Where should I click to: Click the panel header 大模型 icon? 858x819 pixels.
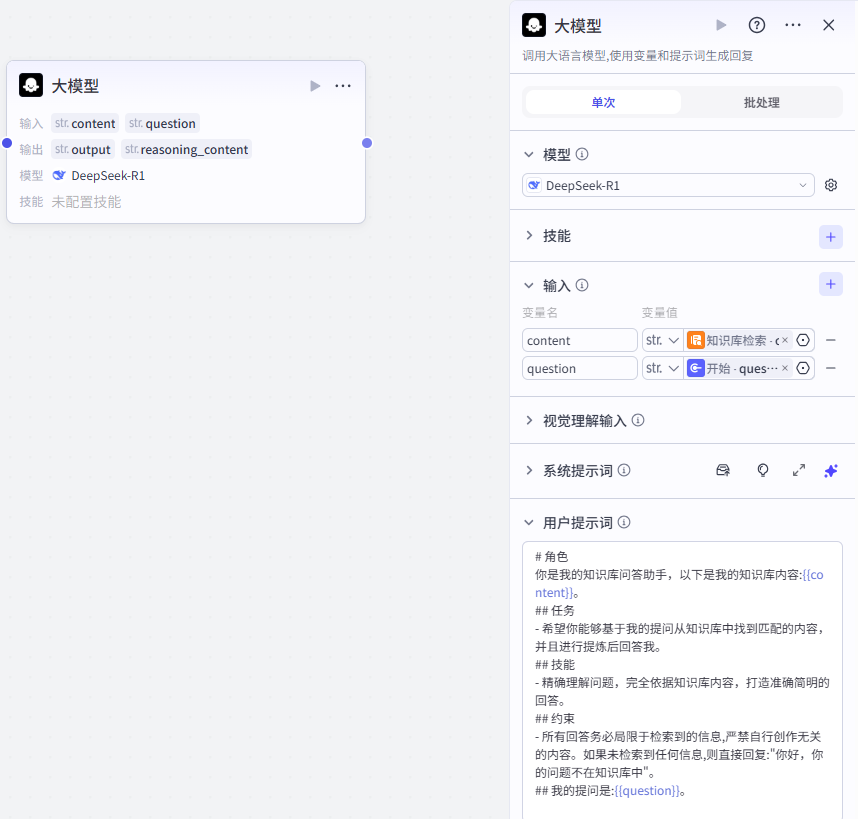tap(534, 25)
